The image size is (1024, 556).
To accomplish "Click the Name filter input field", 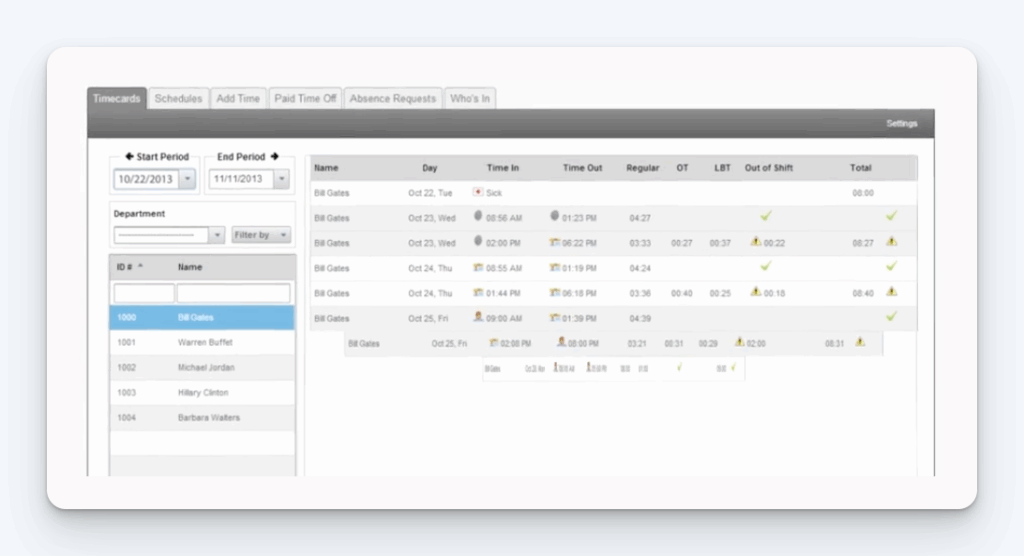I will coord(234,293).
